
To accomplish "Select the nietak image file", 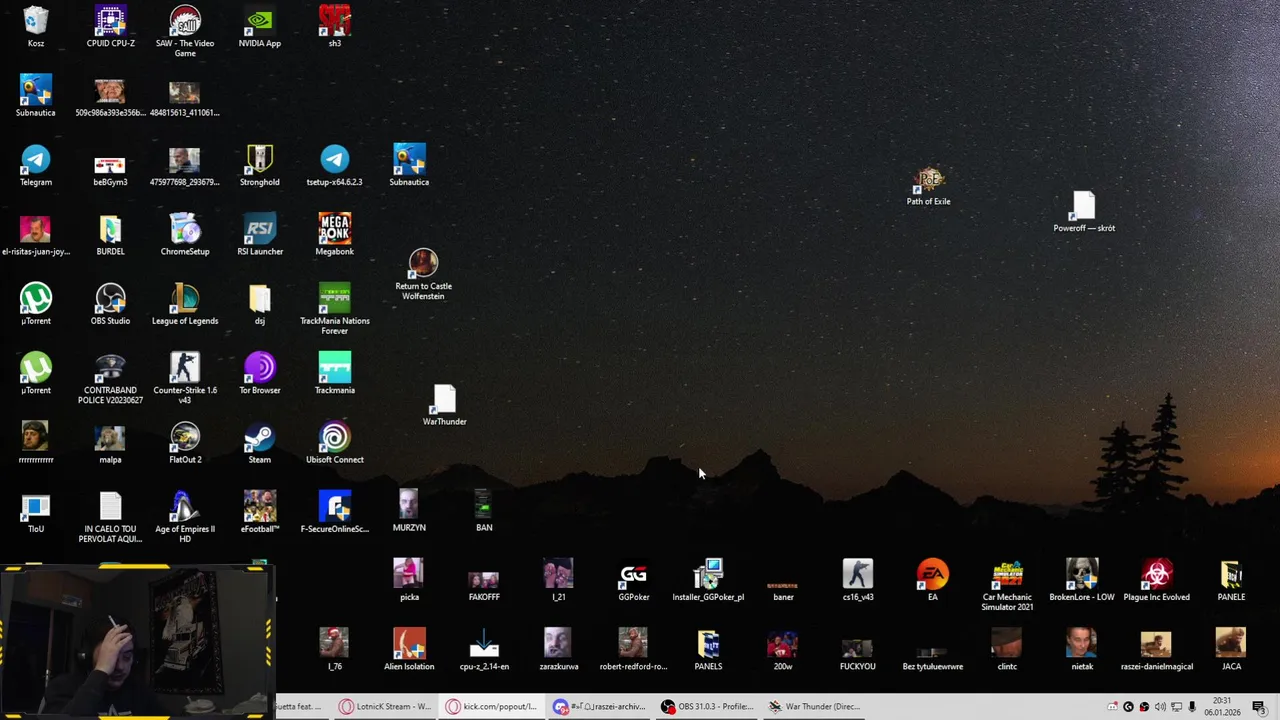I will 1082,650.
